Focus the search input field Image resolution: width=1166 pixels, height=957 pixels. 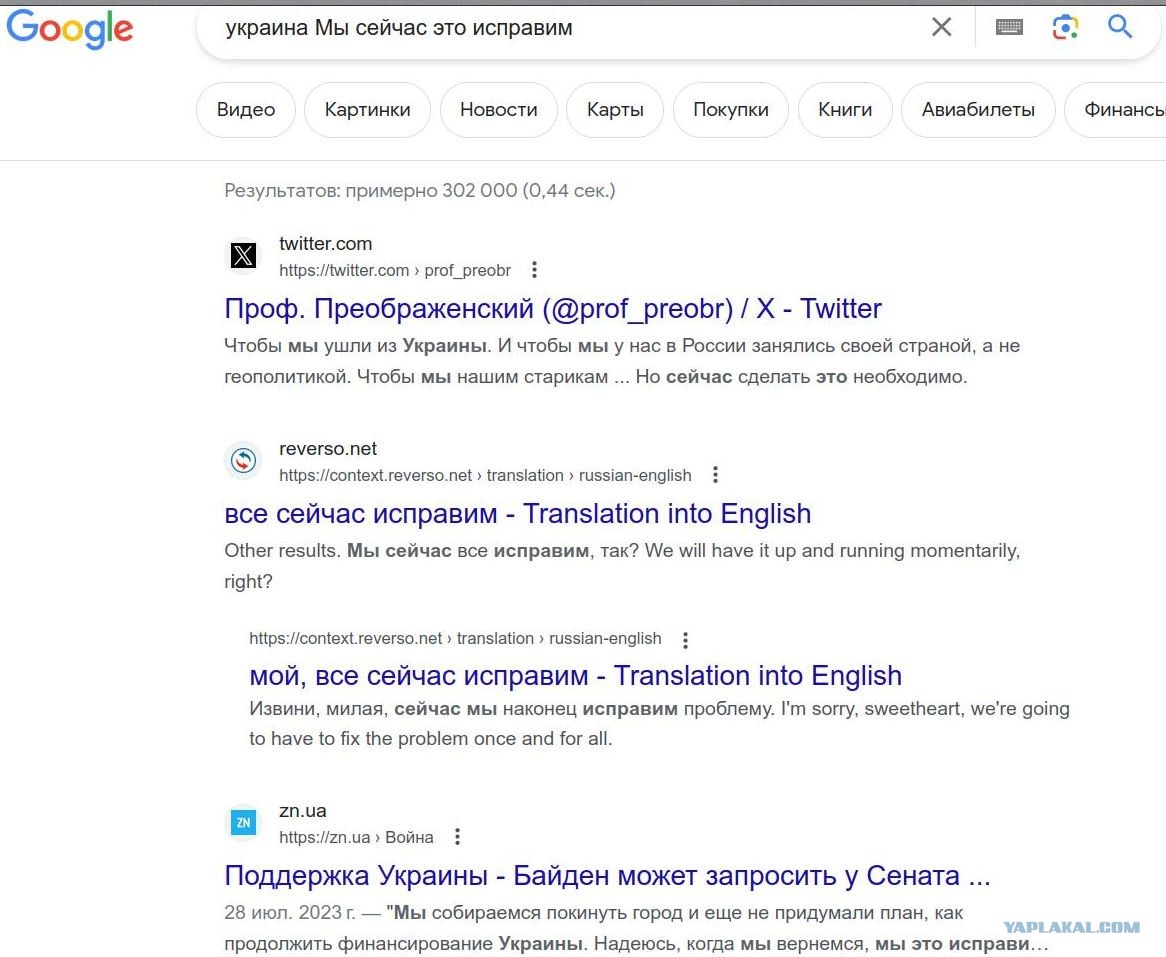pos(565,28)
